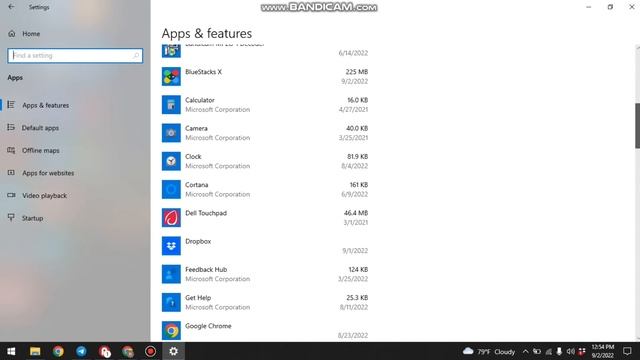Select the BlueStacks X entry name
The width and height of the screenshot is (640, 360).
203,72
